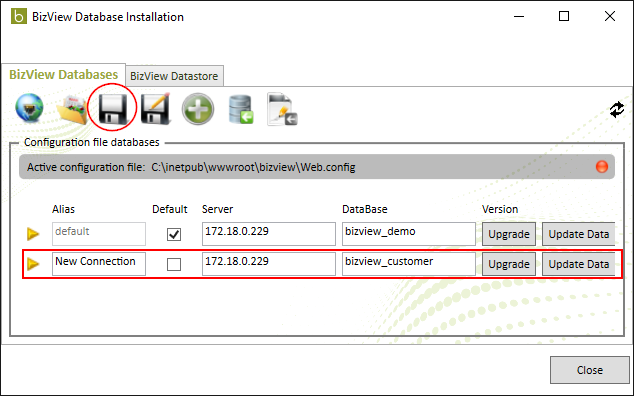The height and width of the screenshot is (396, 634).
Task: Minimize the BizView installation window
Action: [x=519, y=16]
